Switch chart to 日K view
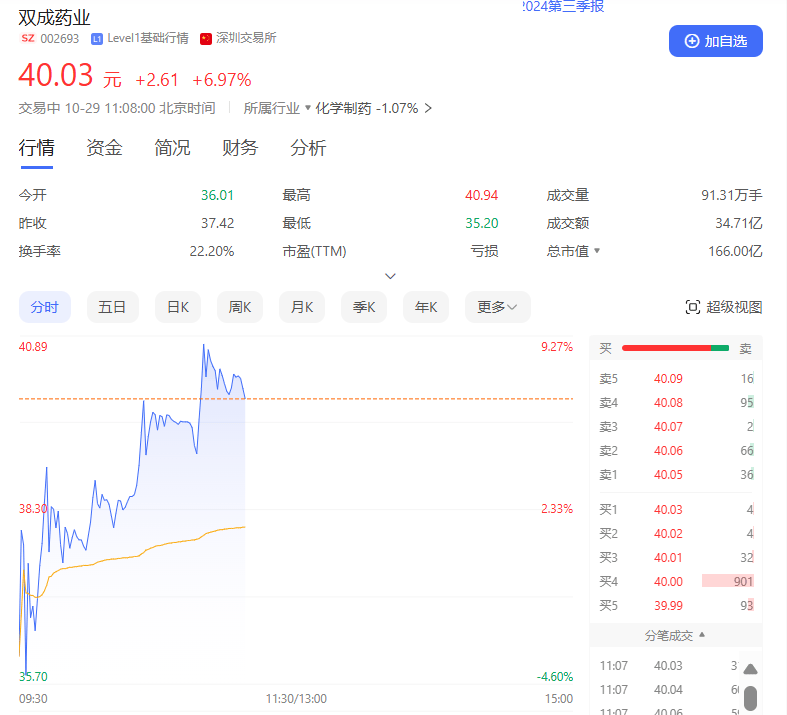 tap(178, 308)
